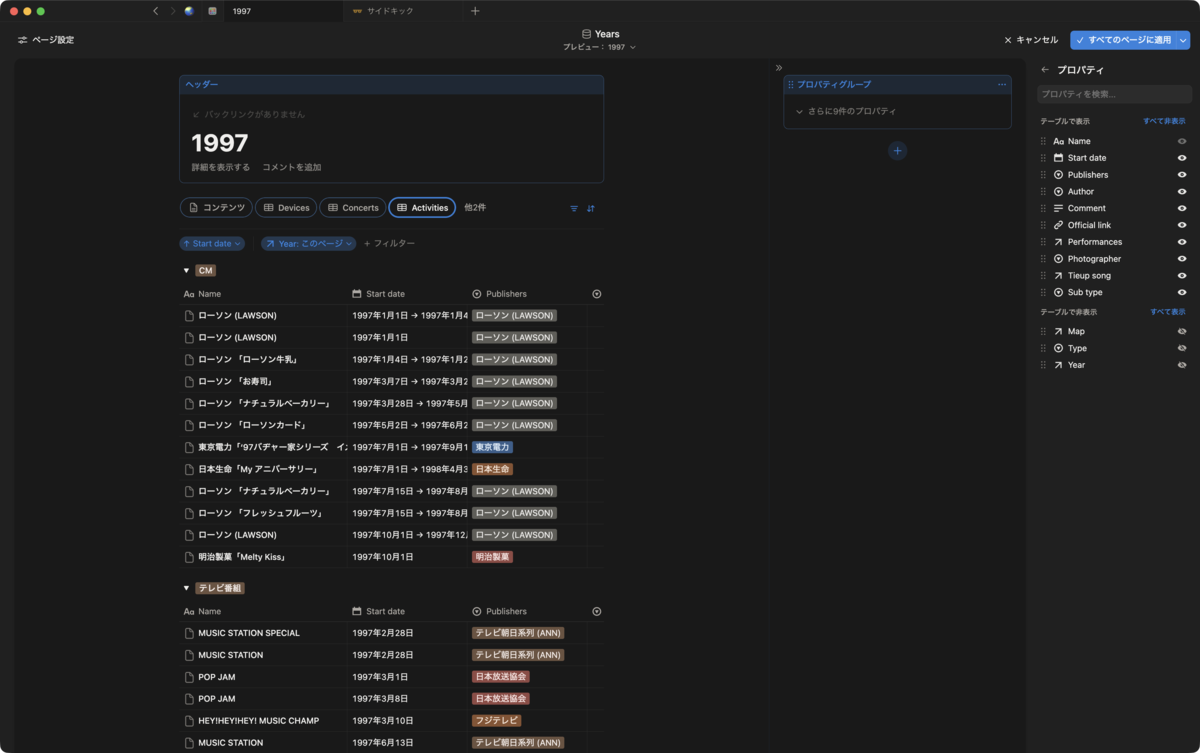1200x753 pixels.
Task: Click the Years database icon in header
Action: coord(587,34)
